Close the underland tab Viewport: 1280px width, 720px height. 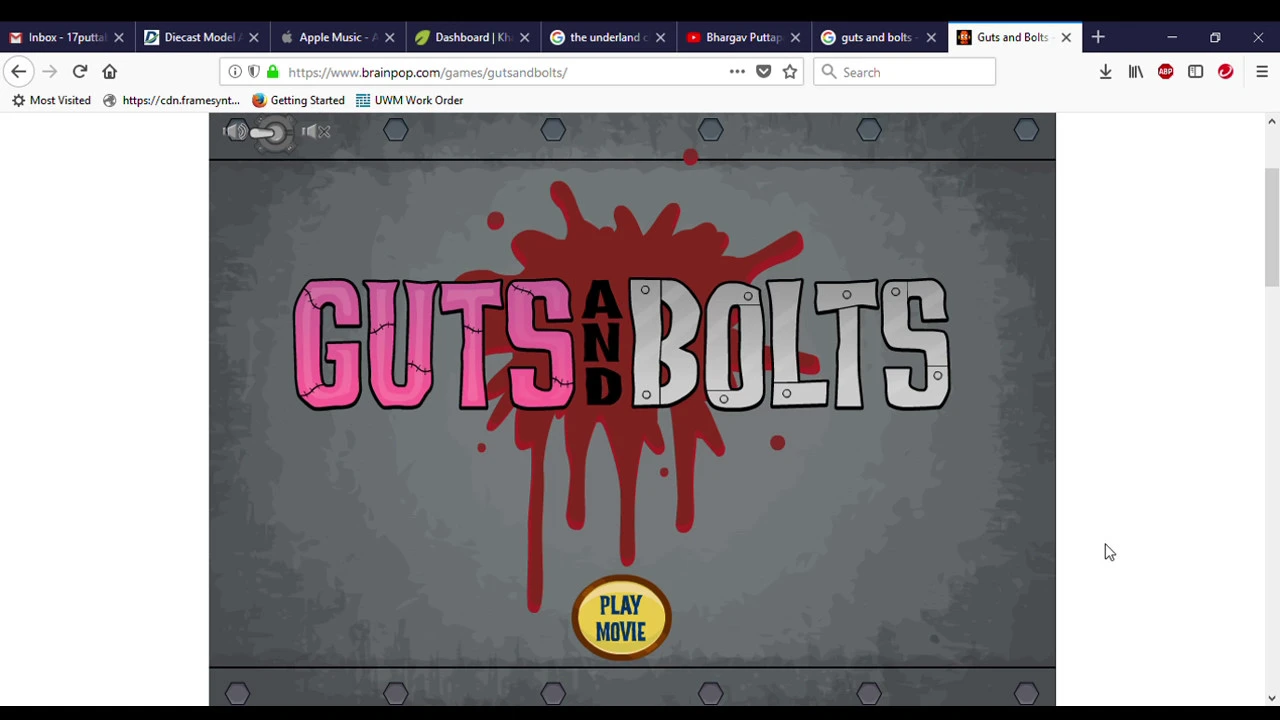(x=660, y=38)
